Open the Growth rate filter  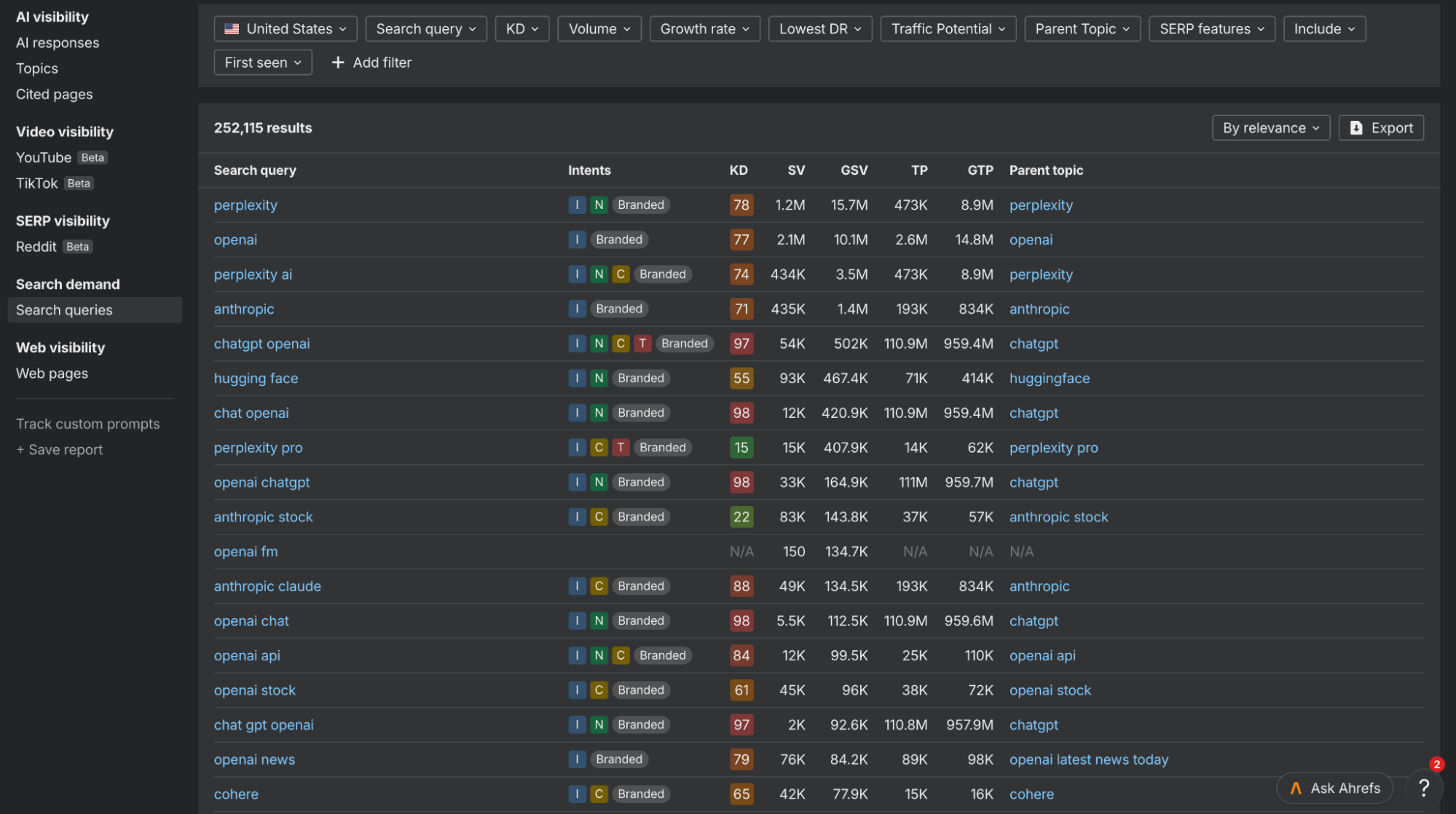coord(704,29)
